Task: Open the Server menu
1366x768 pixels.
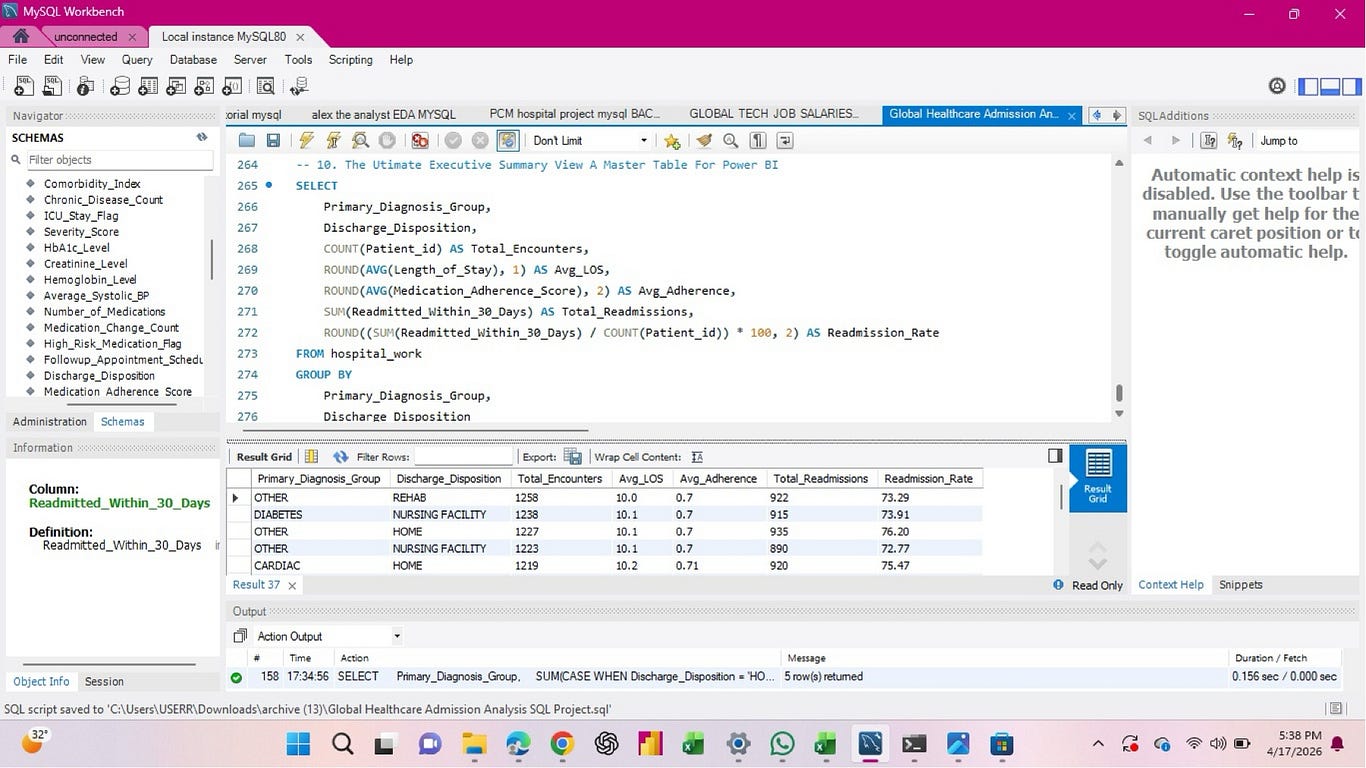Action: [x=250, y=60]
